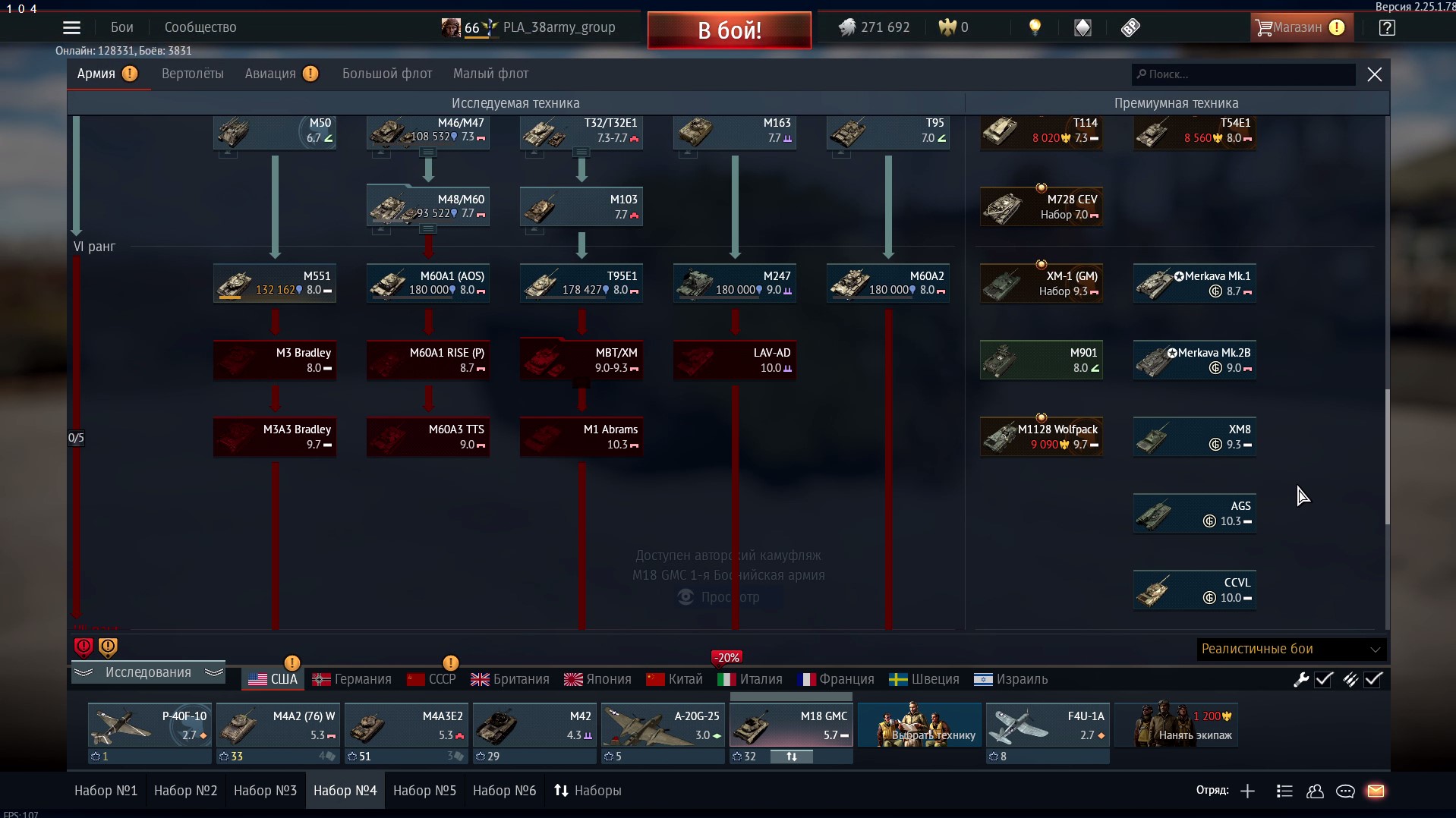Switch to preset Набор №2

[185, 791]
